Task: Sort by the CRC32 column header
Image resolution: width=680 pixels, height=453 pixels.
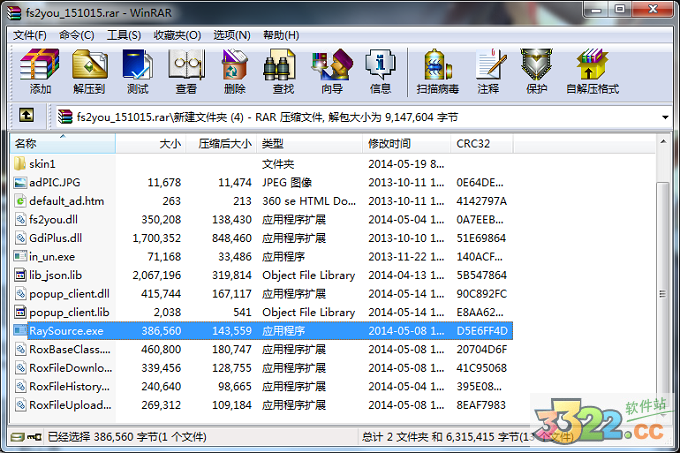Action: 482,143
